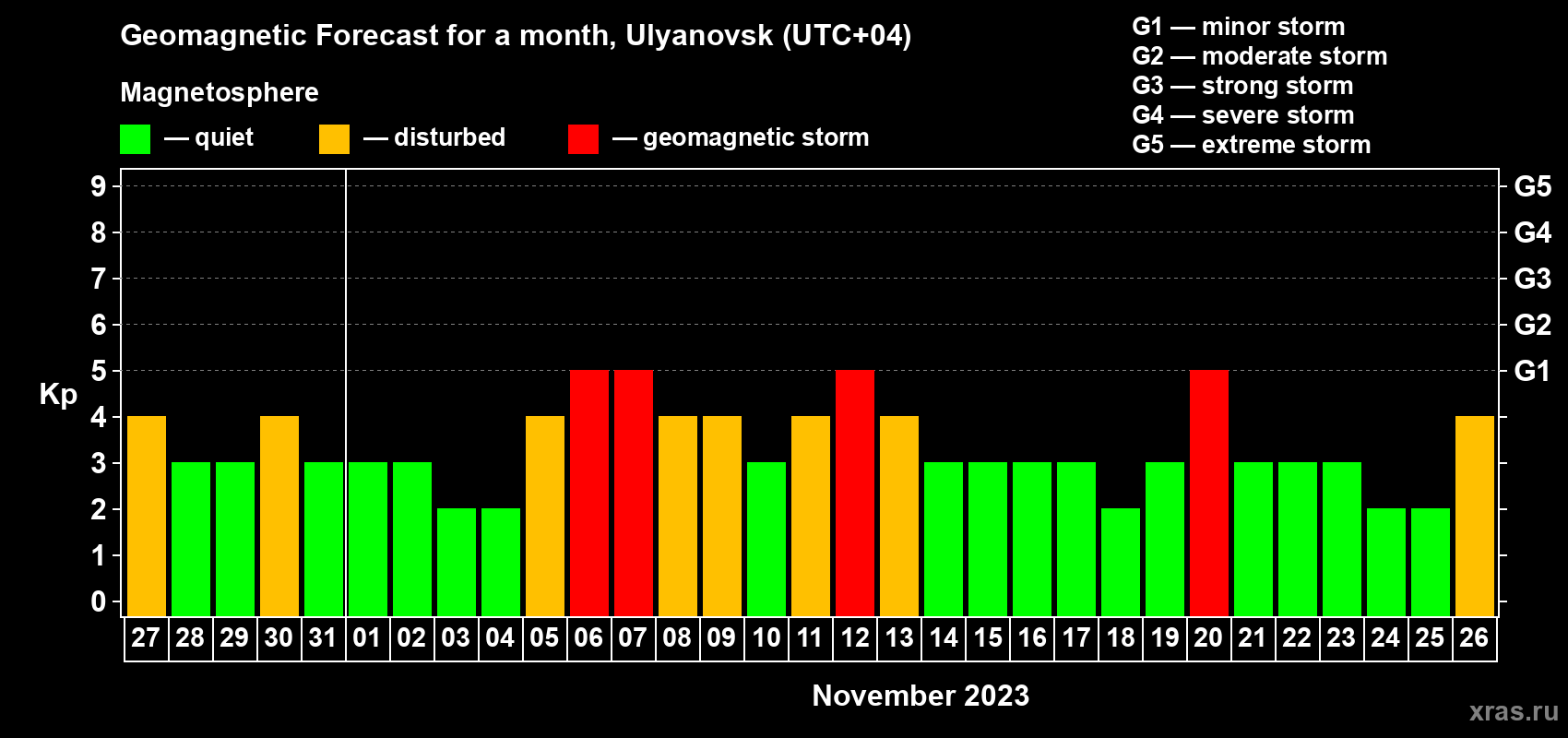Click date label 06 on the axis
1568x738 pixels.
tap(588, 638)
